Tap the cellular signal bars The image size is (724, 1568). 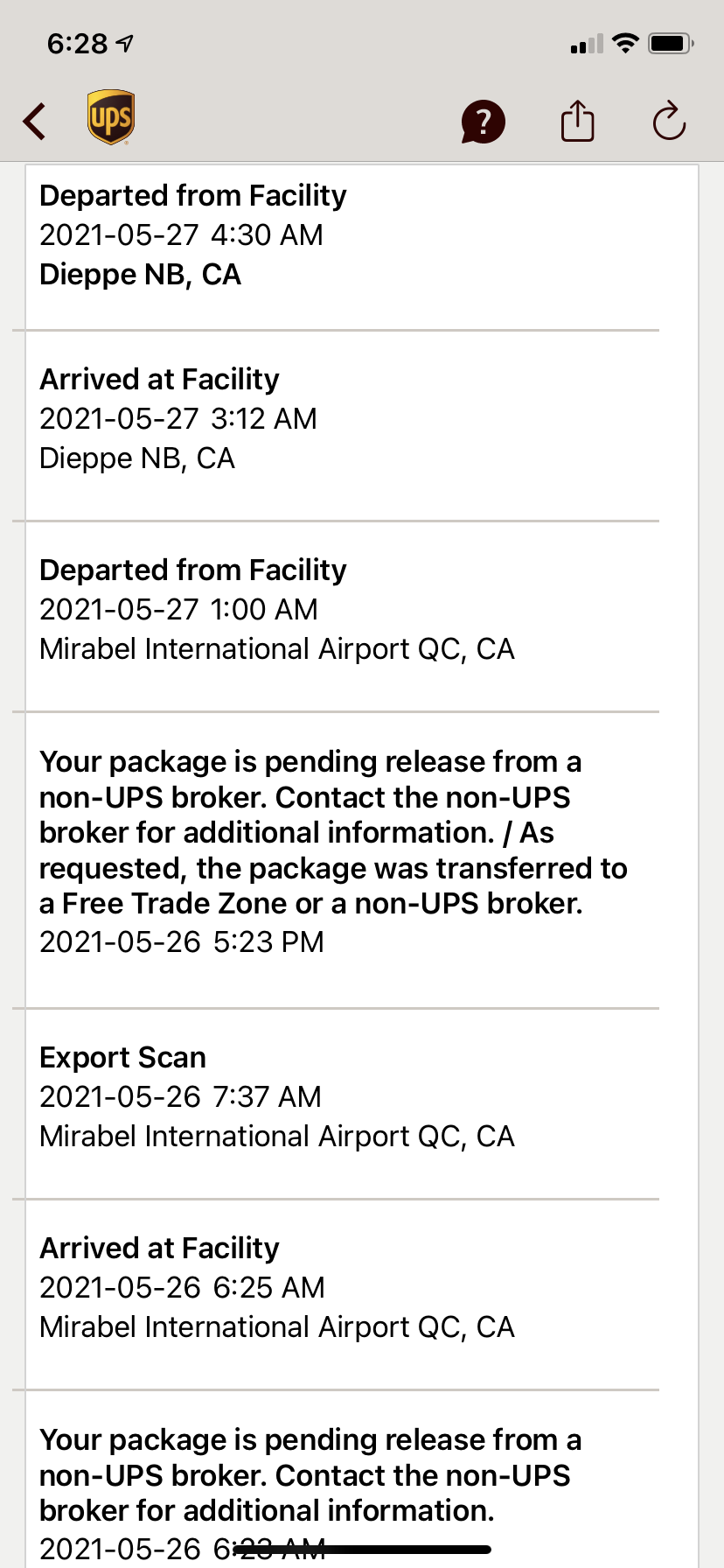tap(587, 44)
